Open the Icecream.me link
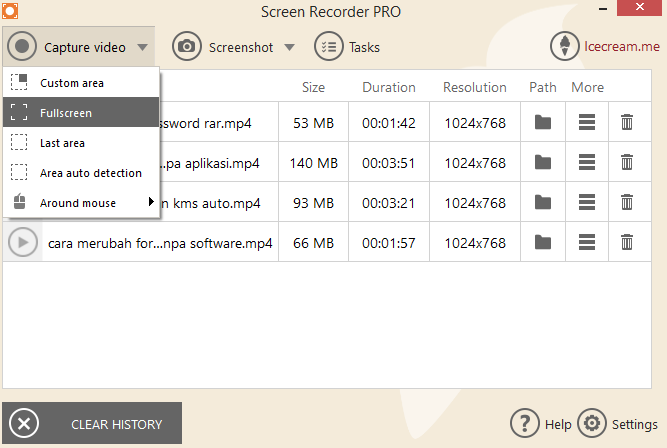This screenshot has height=448, width=667. pyautogui.click(x=621, y=46)
